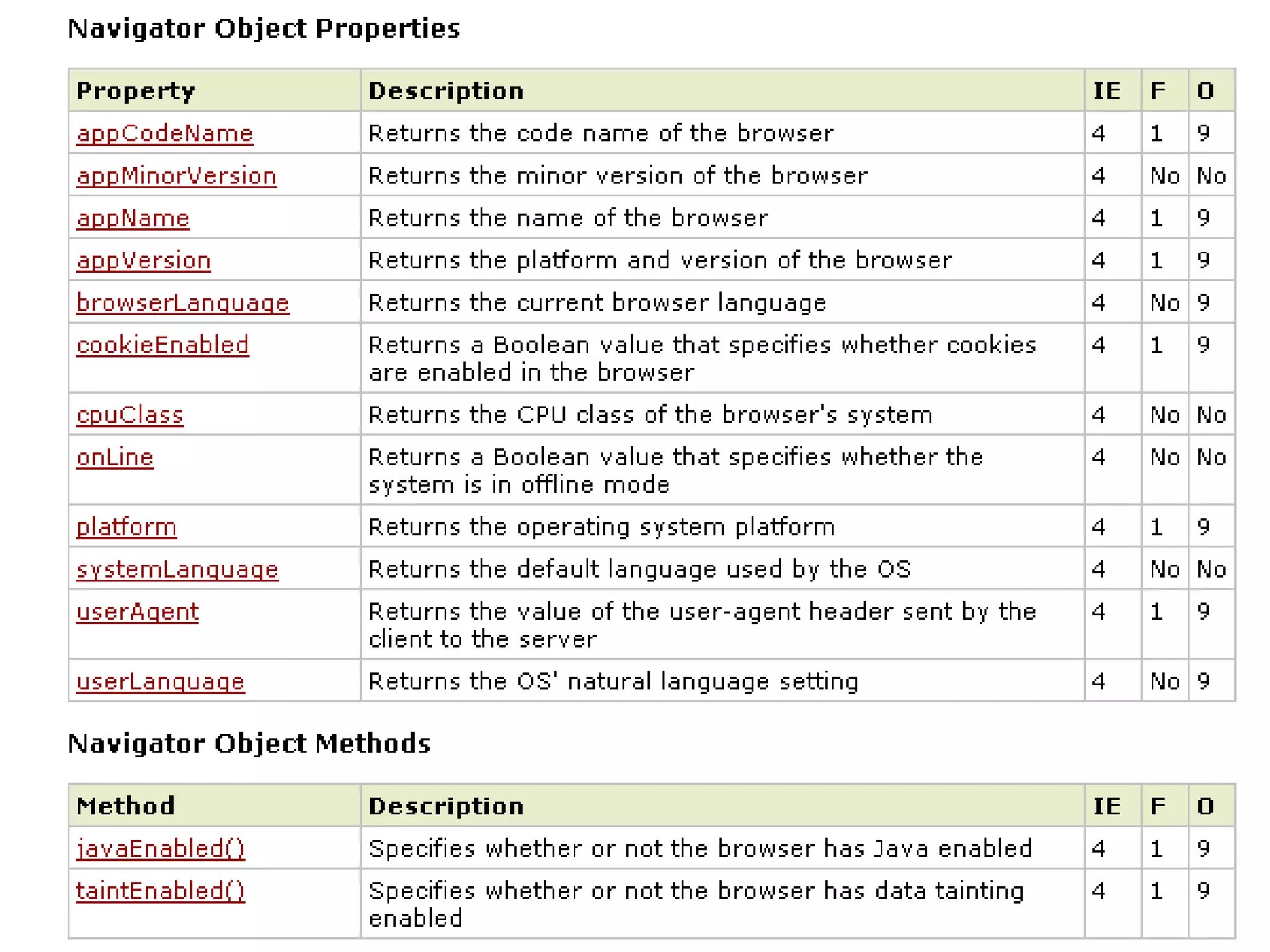
Task: Open the appCodeName property link
Action: pyautogui.click(x=164, y=134)
